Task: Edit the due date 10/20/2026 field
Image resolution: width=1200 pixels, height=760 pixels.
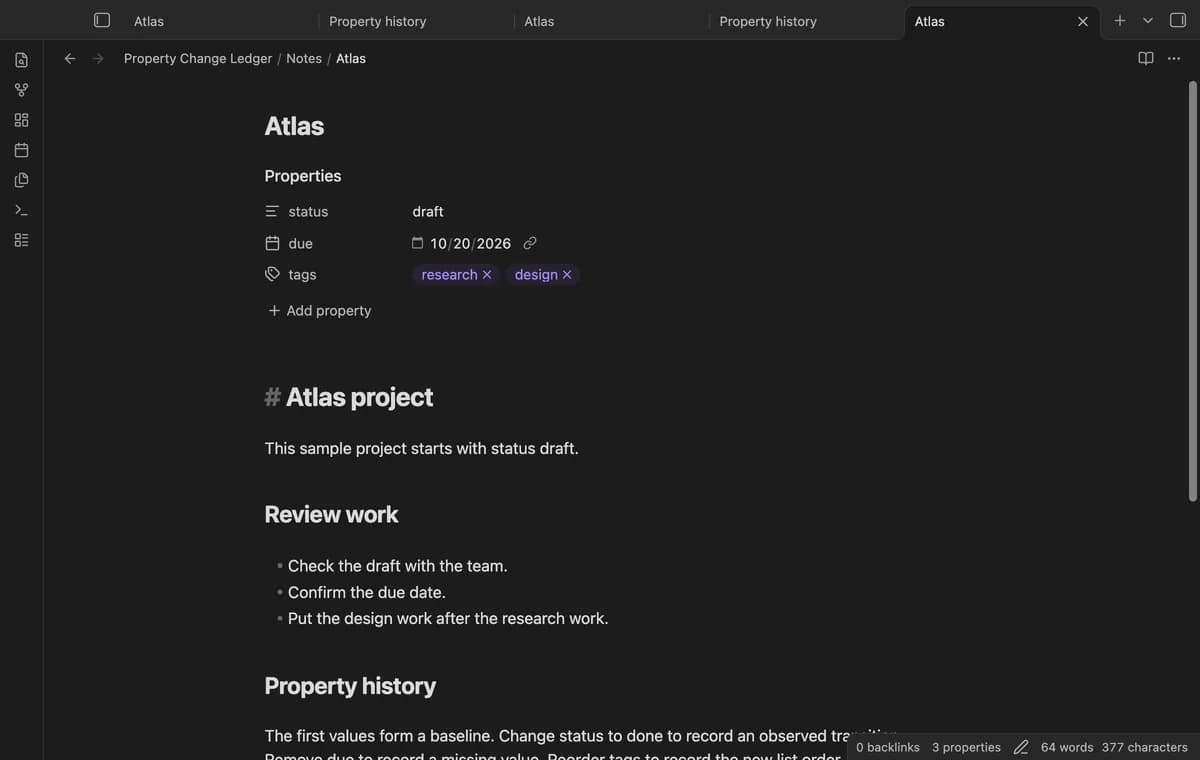Action: point(471,243)
